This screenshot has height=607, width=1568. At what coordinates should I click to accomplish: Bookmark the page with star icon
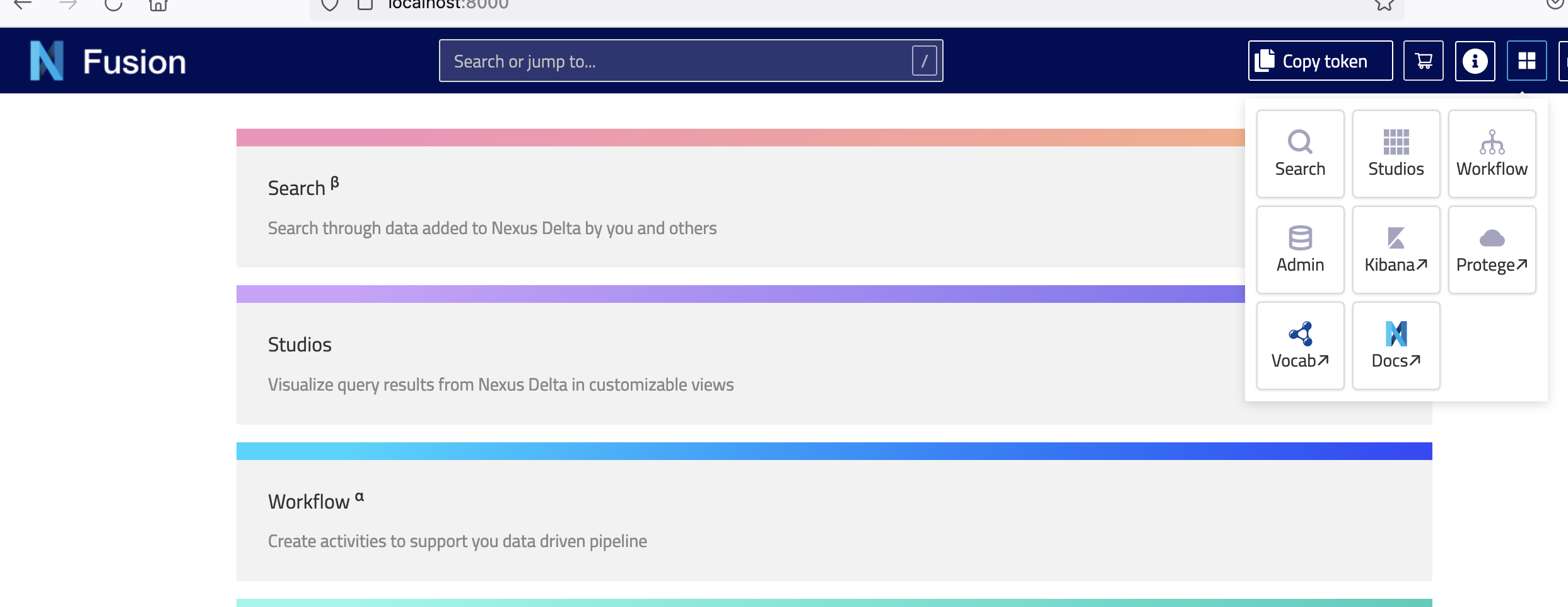(x=1384, y=4)
